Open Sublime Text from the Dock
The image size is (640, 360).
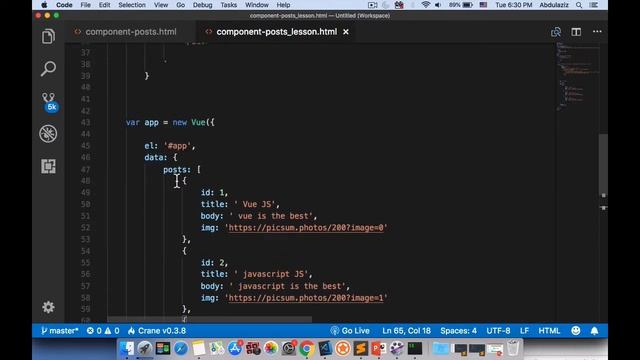point(361,348)
